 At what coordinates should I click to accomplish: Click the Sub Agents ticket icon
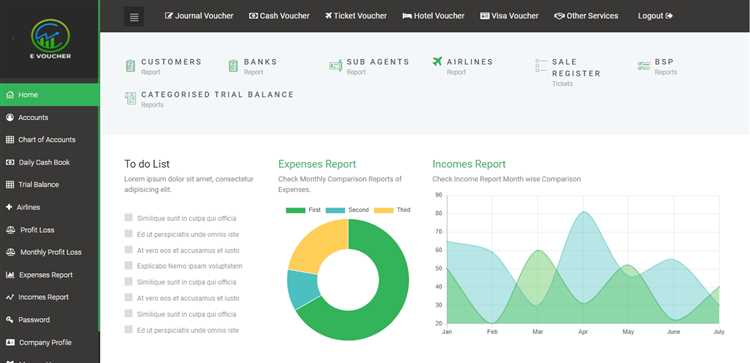335,66
